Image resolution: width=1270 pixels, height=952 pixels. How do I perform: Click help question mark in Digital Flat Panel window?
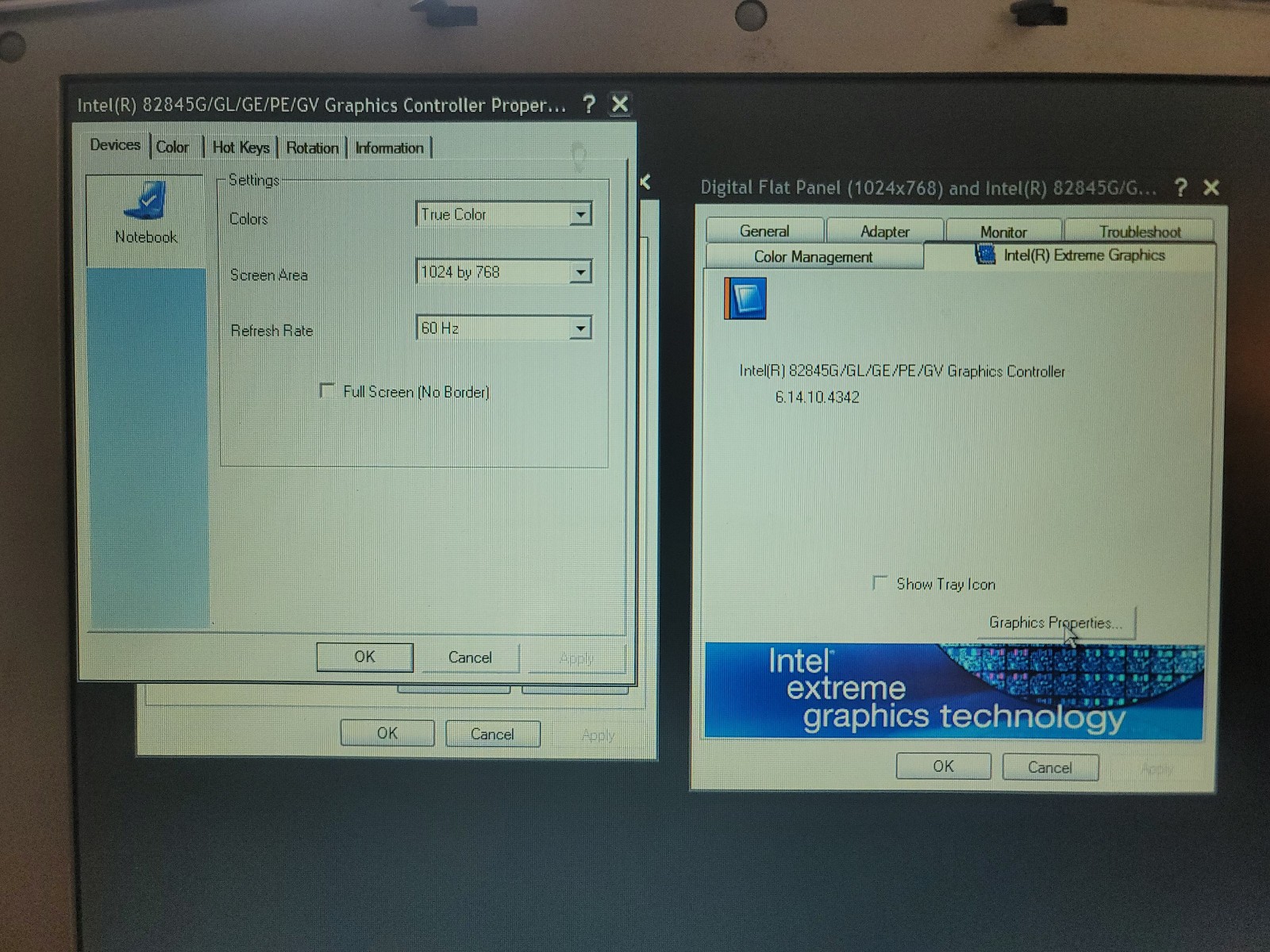tap(1180, 187)
